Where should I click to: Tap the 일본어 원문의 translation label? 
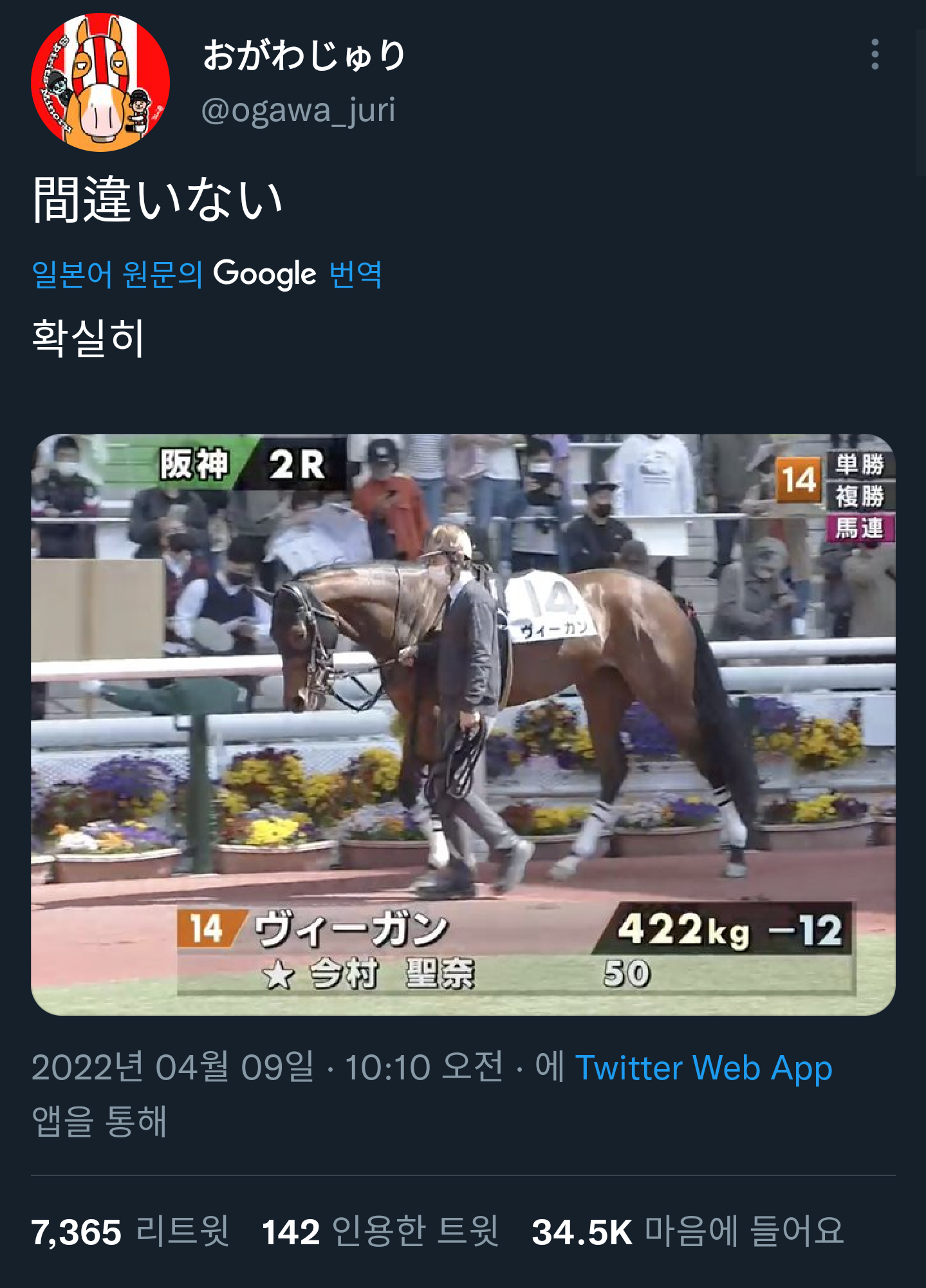[117, 274]
